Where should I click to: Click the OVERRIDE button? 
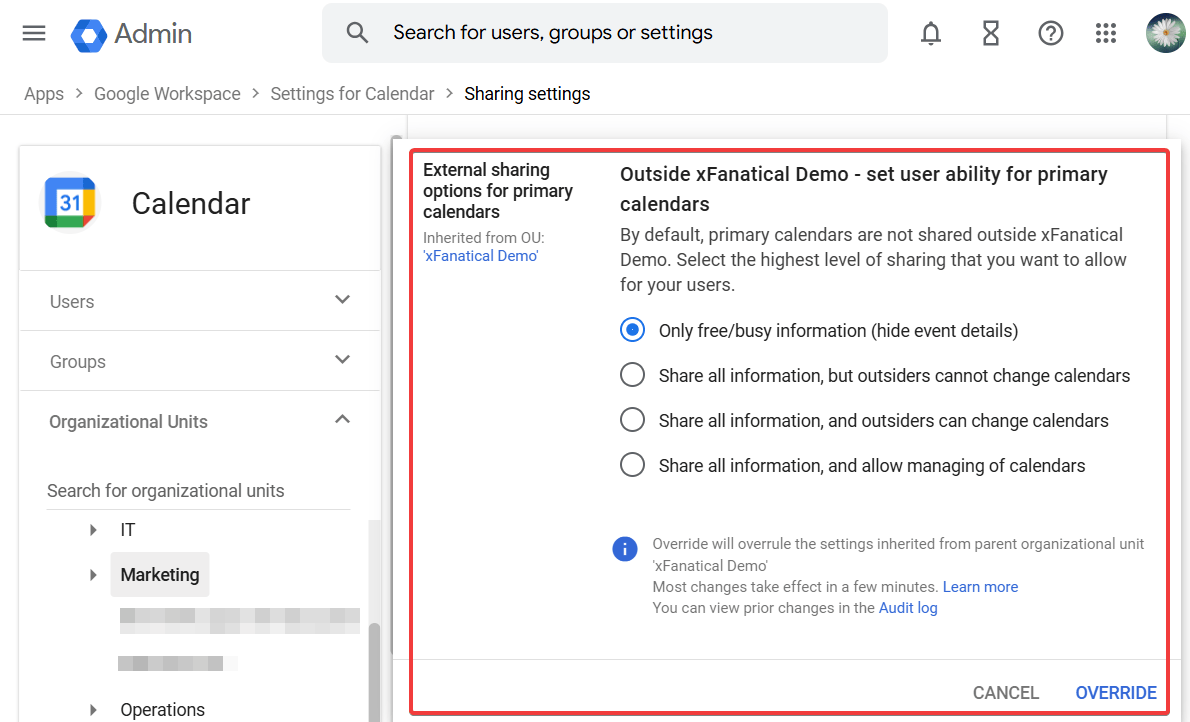pyautogui.click(x=1115, y=692)
